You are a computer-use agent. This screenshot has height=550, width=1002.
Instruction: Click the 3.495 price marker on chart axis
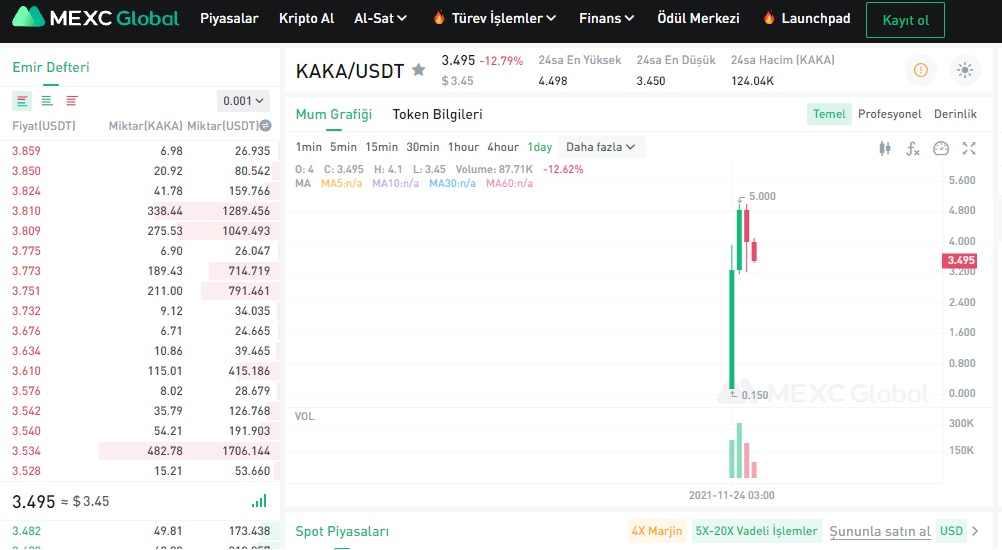point(960,260)
